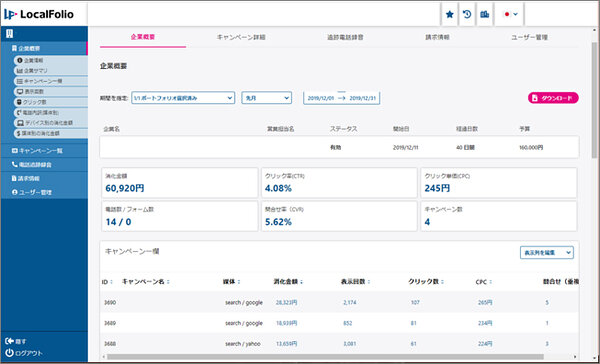Click the 245円 CPC card
This screenshot has width=600, height=364.
tap(499, 183)
